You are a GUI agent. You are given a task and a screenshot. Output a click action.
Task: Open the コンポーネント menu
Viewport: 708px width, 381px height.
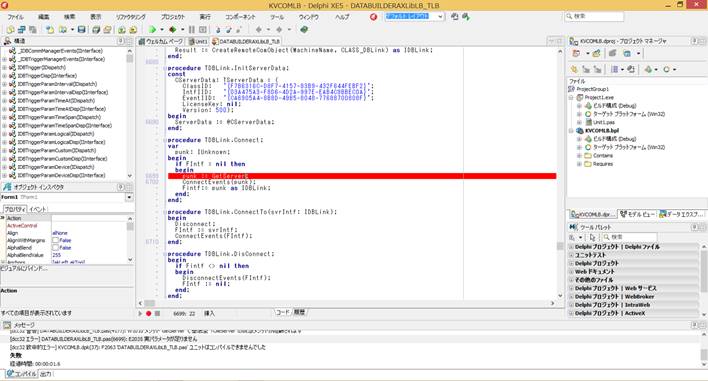click(240, 17)
